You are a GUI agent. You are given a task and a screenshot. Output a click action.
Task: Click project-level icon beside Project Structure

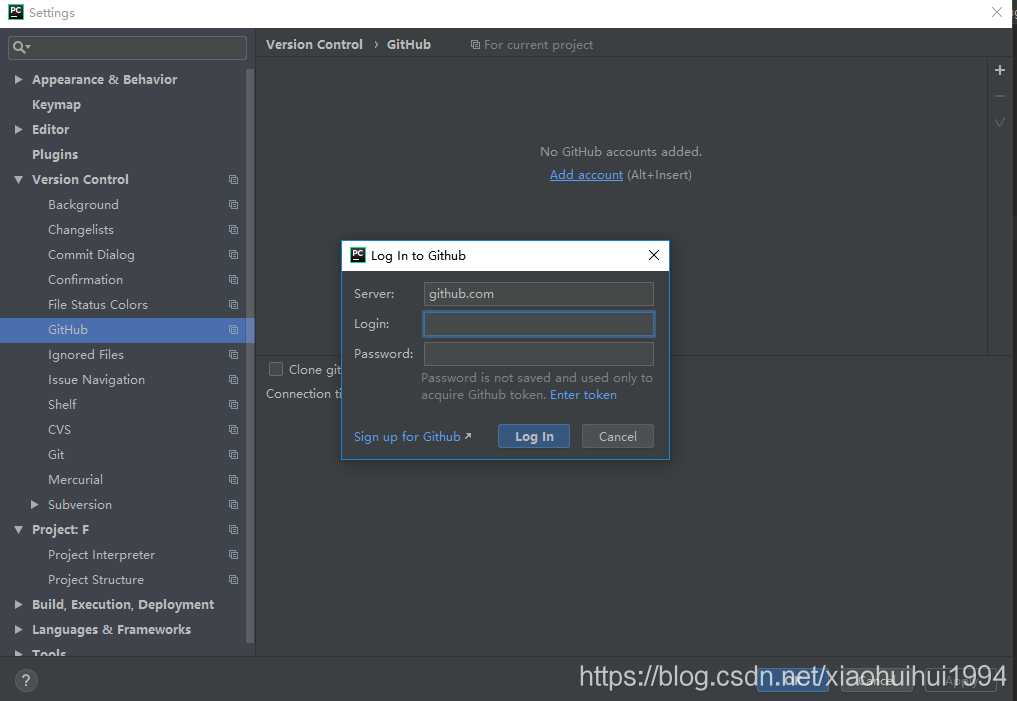(x=233, y=580)
